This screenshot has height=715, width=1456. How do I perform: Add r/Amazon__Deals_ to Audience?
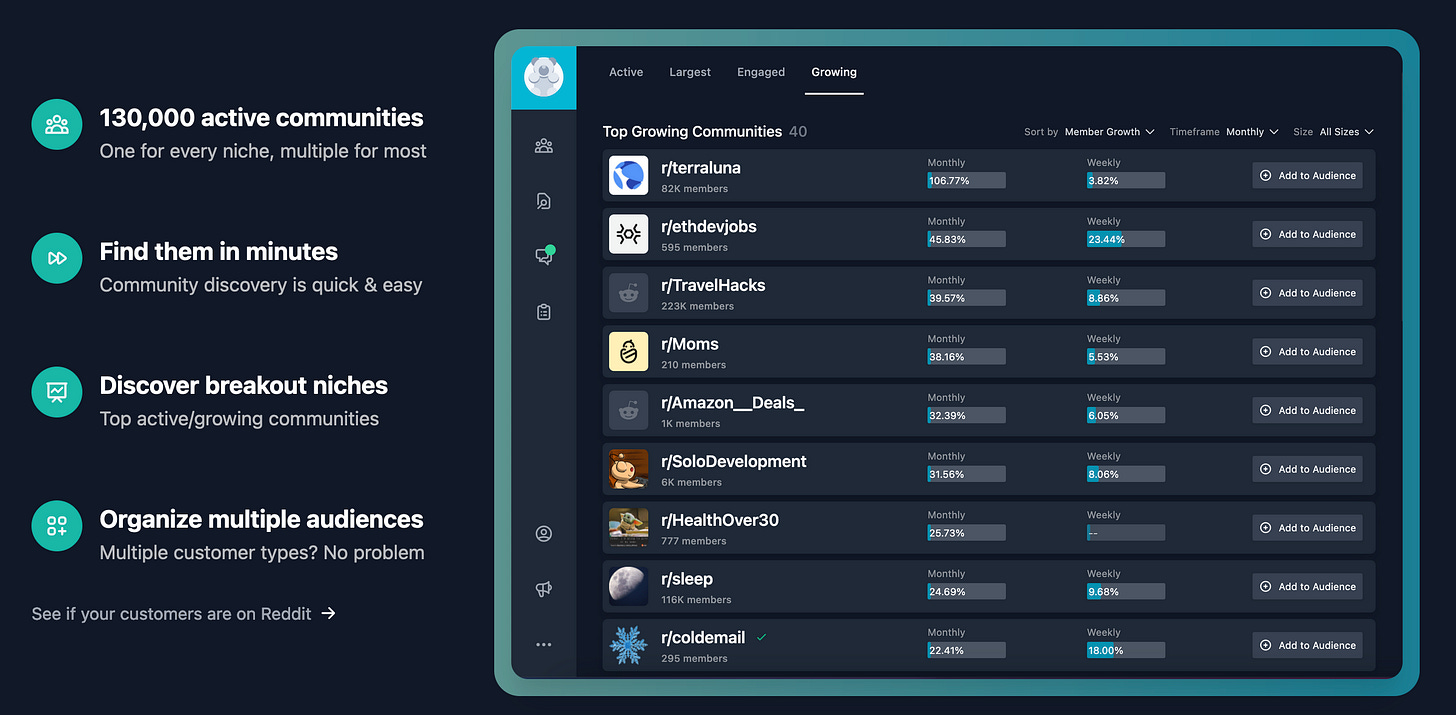(1307, 410)
